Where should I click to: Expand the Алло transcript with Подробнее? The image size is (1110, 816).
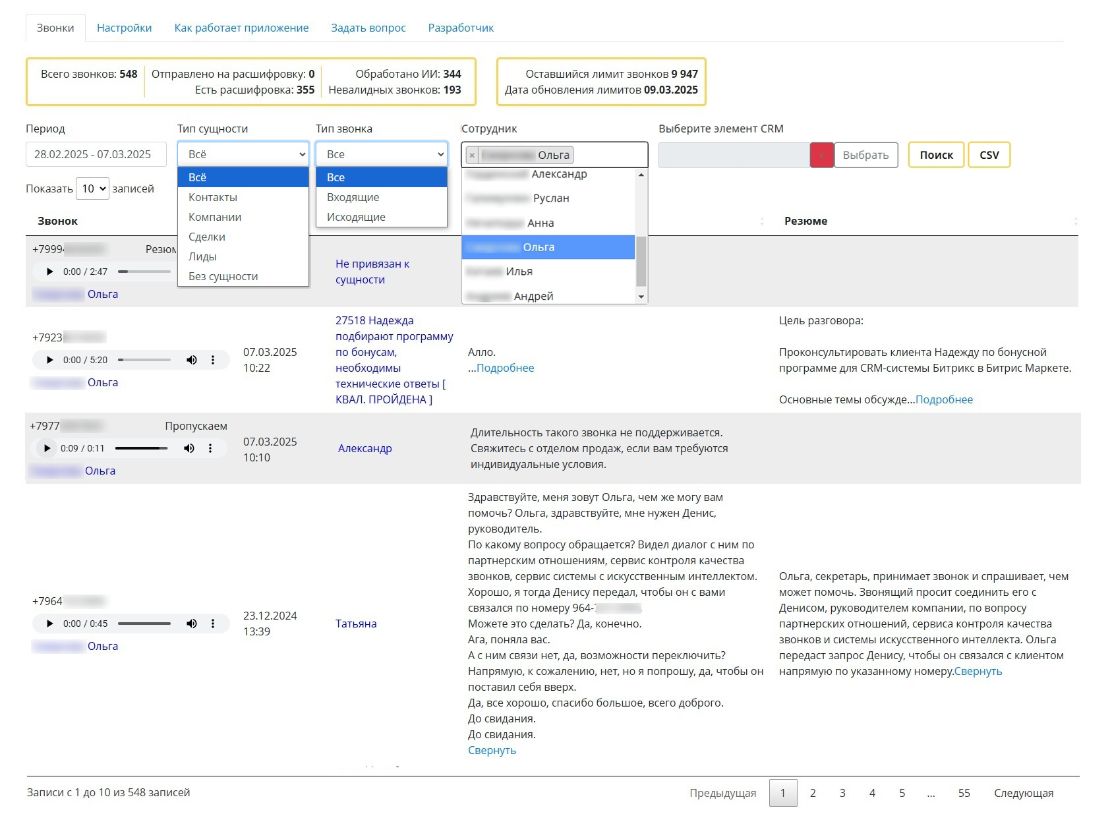[505, 368]
